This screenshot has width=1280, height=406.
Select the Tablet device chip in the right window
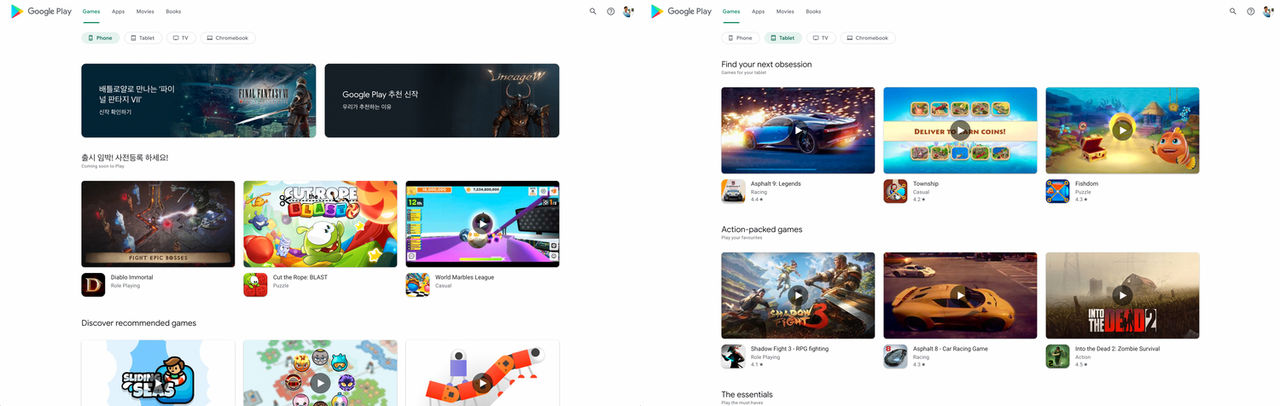tap(783, 38)
